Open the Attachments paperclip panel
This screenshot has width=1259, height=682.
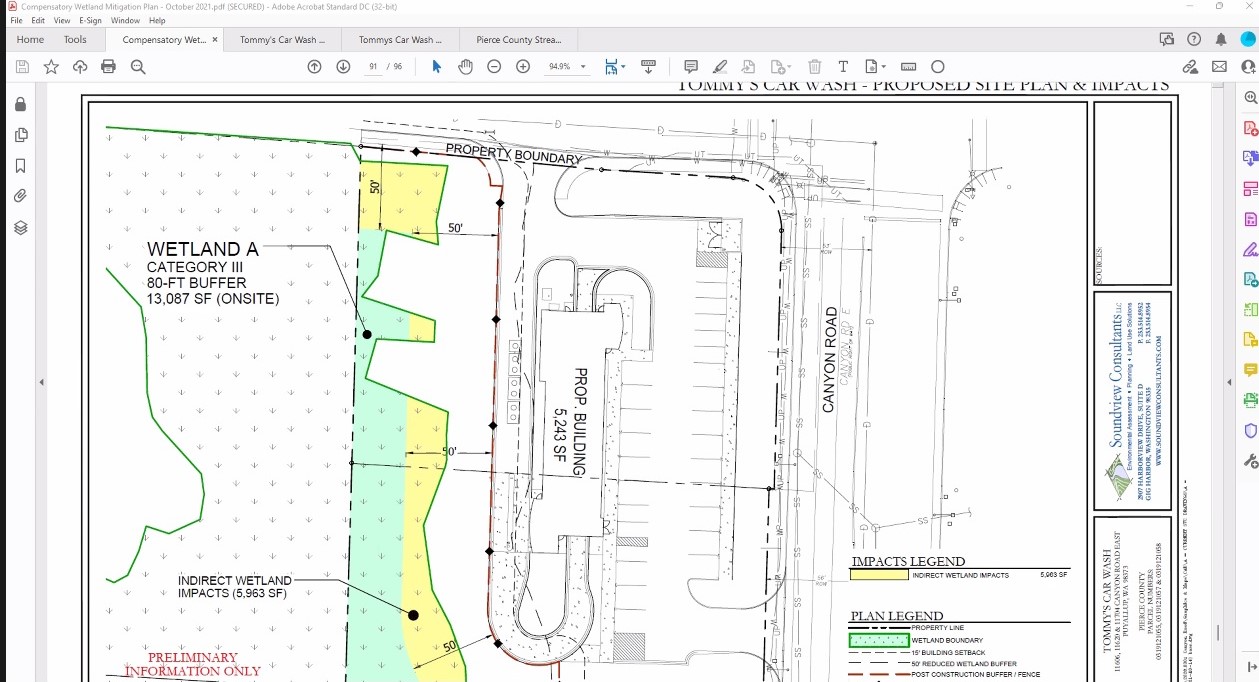[20, 197]
